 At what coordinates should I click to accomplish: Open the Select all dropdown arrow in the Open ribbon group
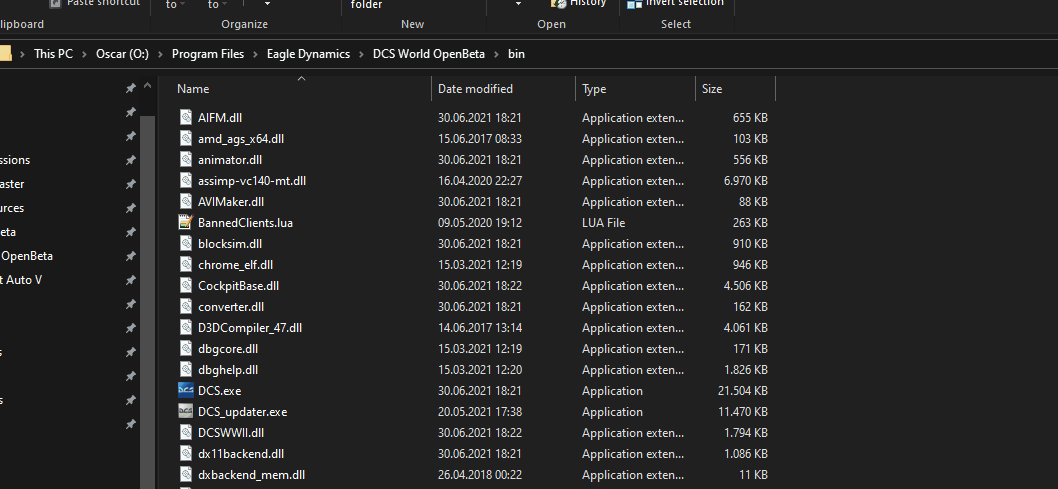[518, 4]
